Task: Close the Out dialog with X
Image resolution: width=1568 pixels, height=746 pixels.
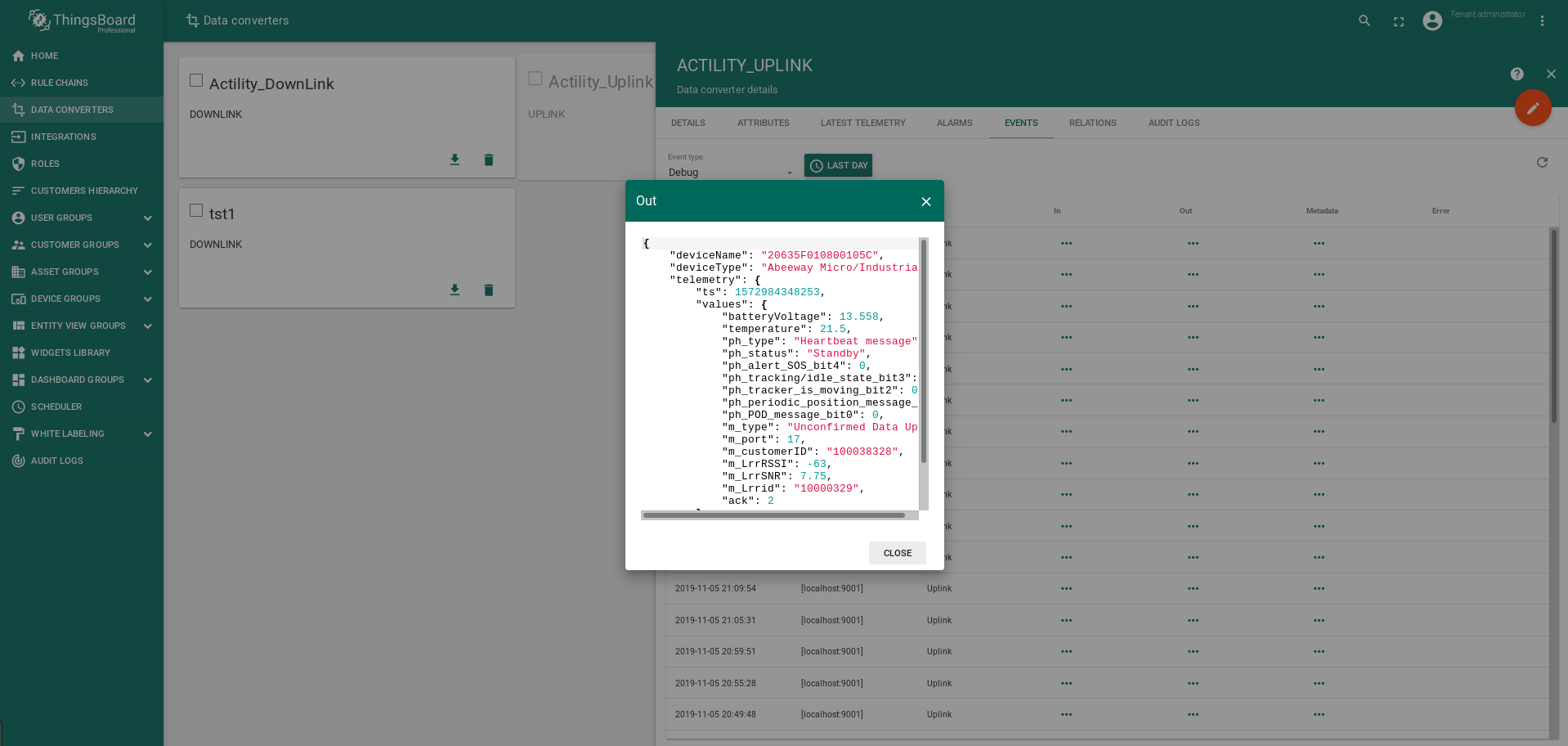Action: point(926,201)
